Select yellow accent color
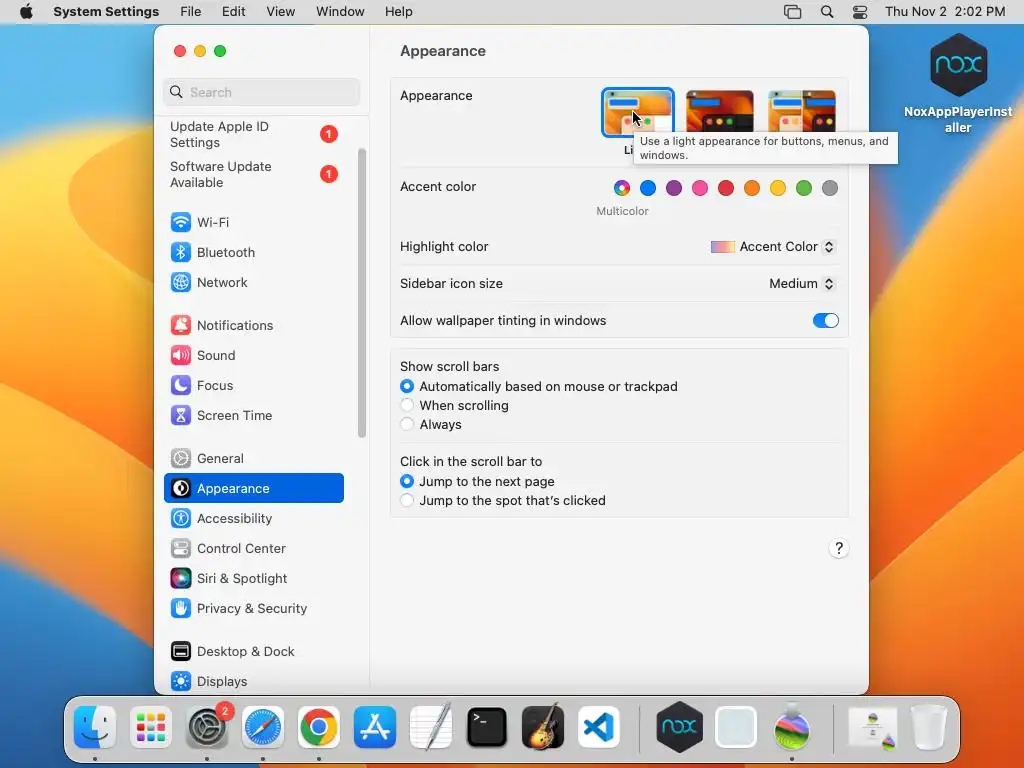The image size is (1024, 768). tap(778, 188)
